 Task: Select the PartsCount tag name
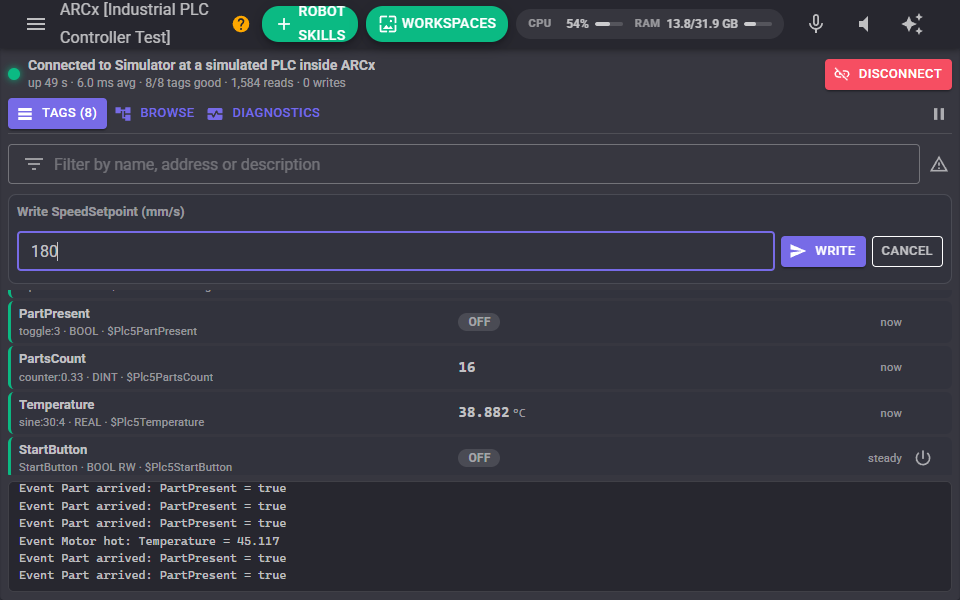[53, 359]
